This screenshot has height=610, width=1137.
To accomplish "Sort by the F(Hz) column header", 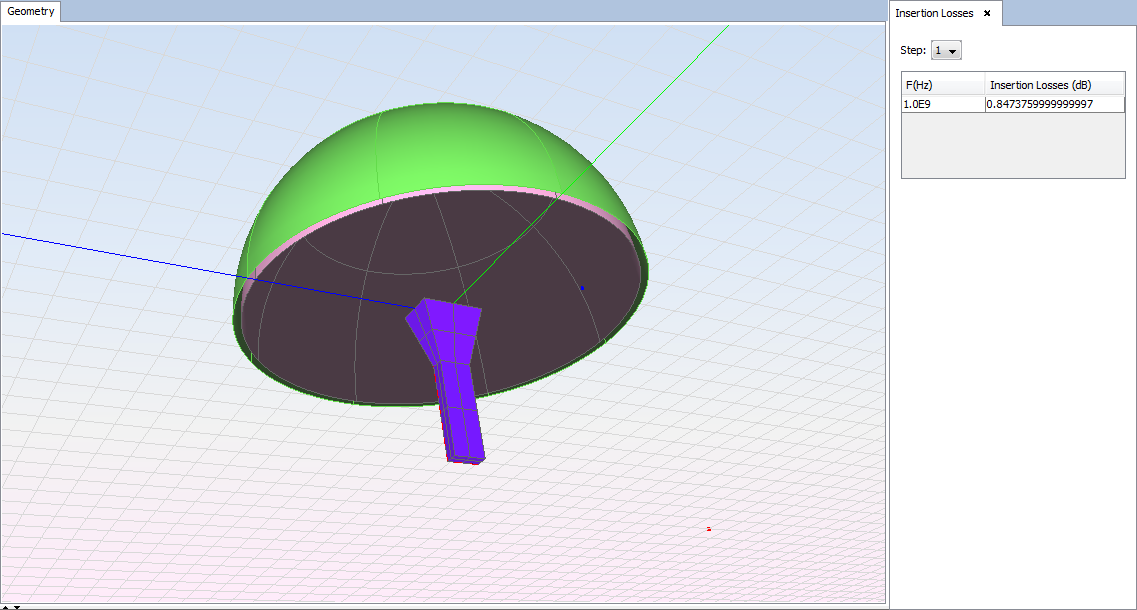I will pos(942,85).
